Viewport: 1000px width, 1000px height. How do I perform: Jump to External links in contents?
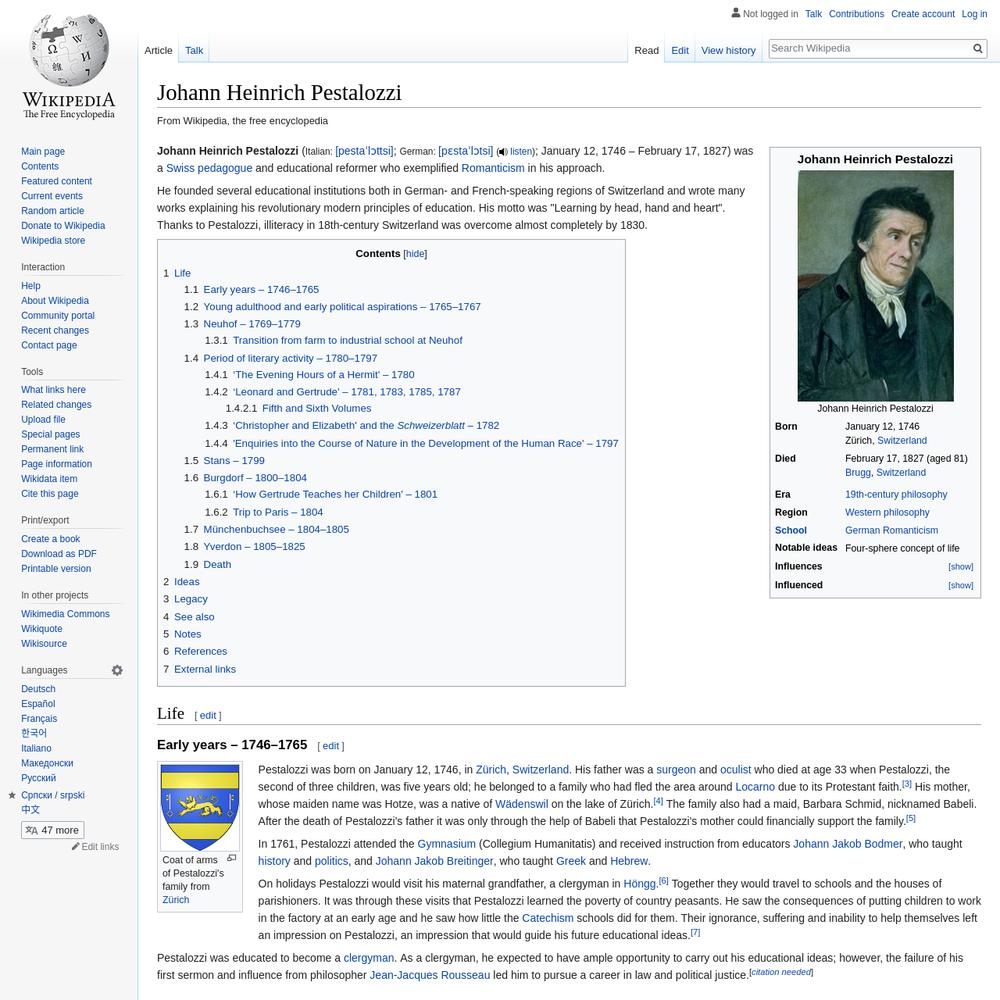[x=205, y=669]
